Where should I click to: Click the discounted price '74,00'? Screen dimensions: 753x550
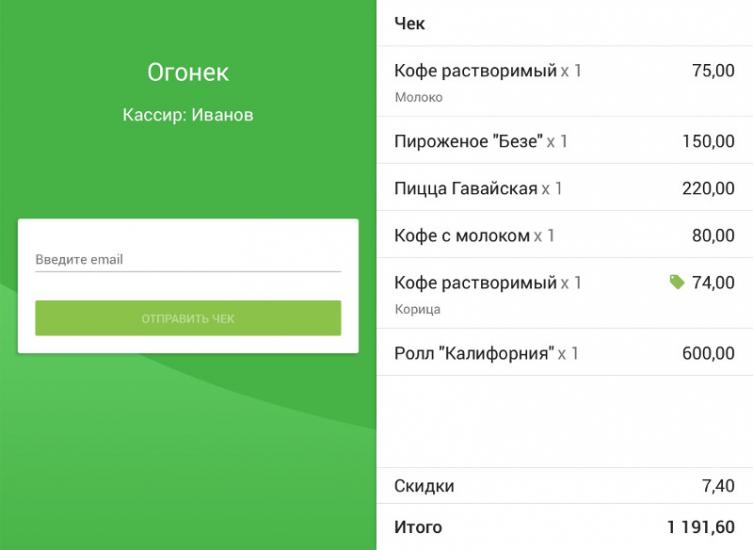point(713,282)
